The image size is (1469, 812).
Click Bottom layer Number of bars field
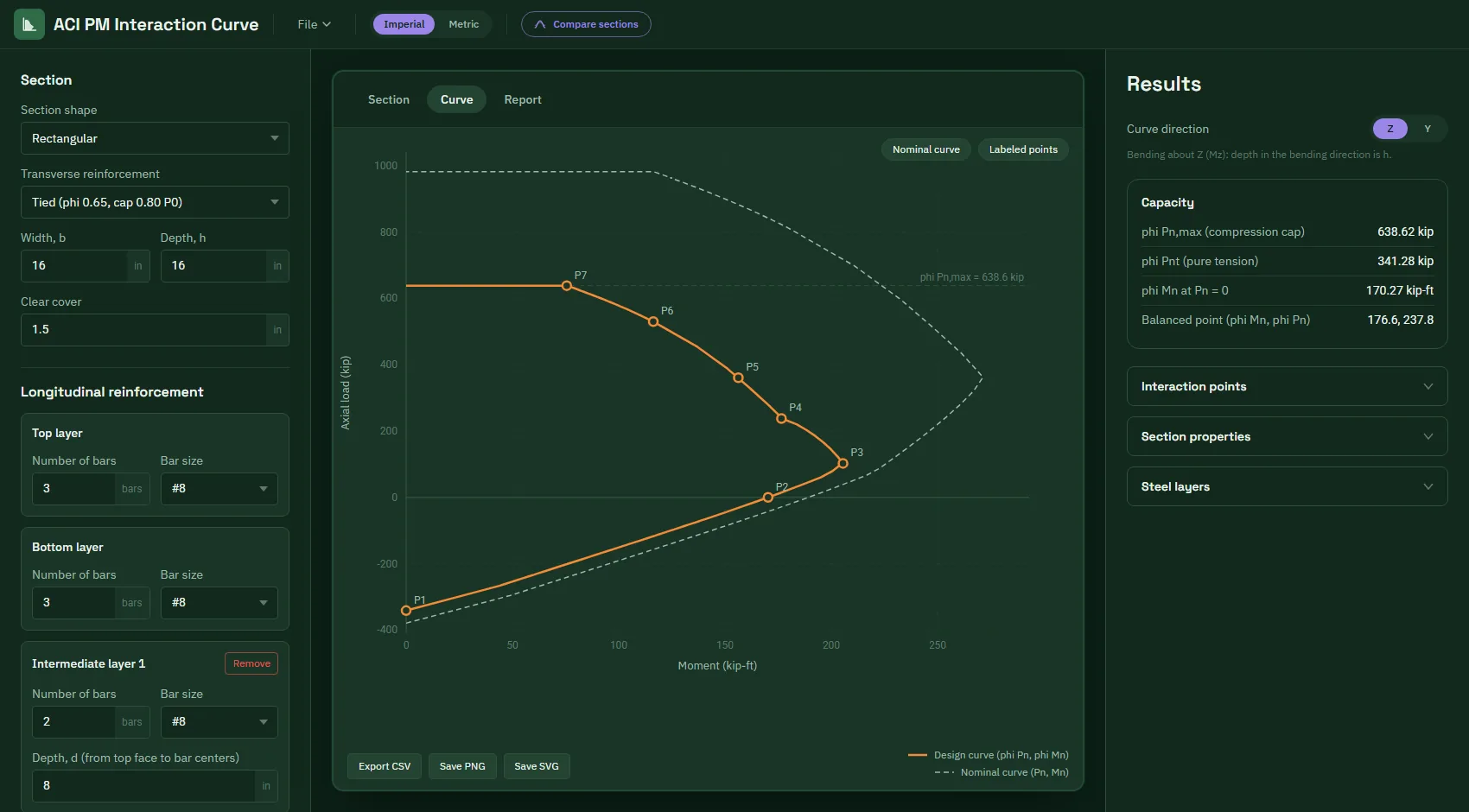73,603
